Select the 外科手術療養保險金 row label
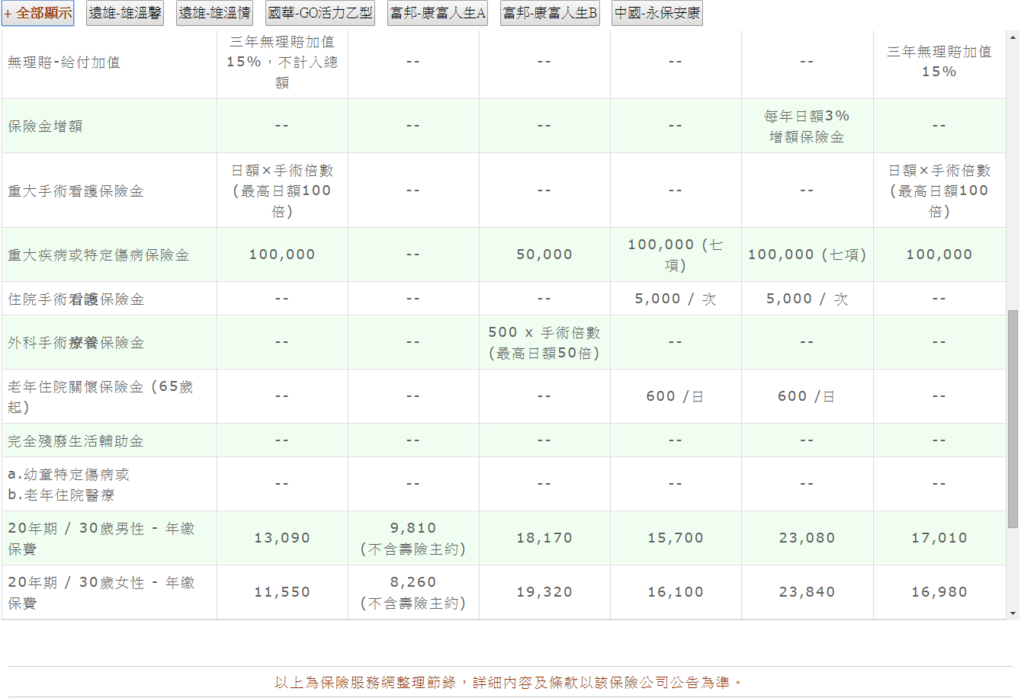The width and height of the screenshot is (1024, 698). coord(75,343)
